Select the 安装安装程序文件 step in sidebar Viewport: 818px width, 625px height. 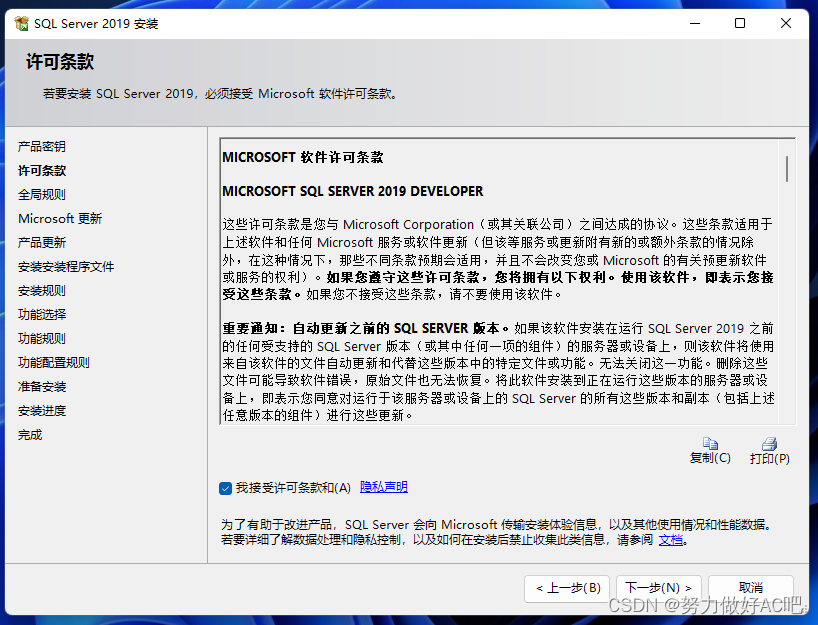pos(66,267)
